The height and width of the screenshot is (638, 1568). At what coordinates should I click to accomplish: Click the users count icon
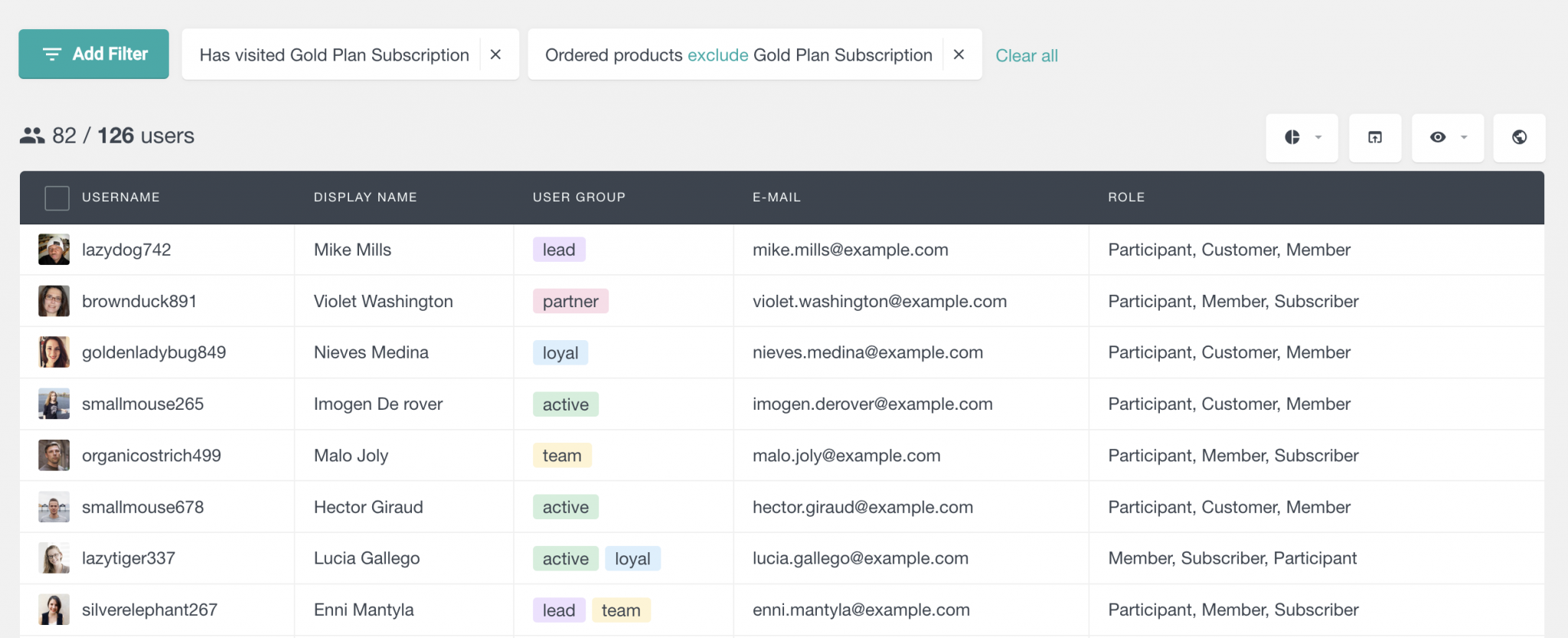[31, 136]
